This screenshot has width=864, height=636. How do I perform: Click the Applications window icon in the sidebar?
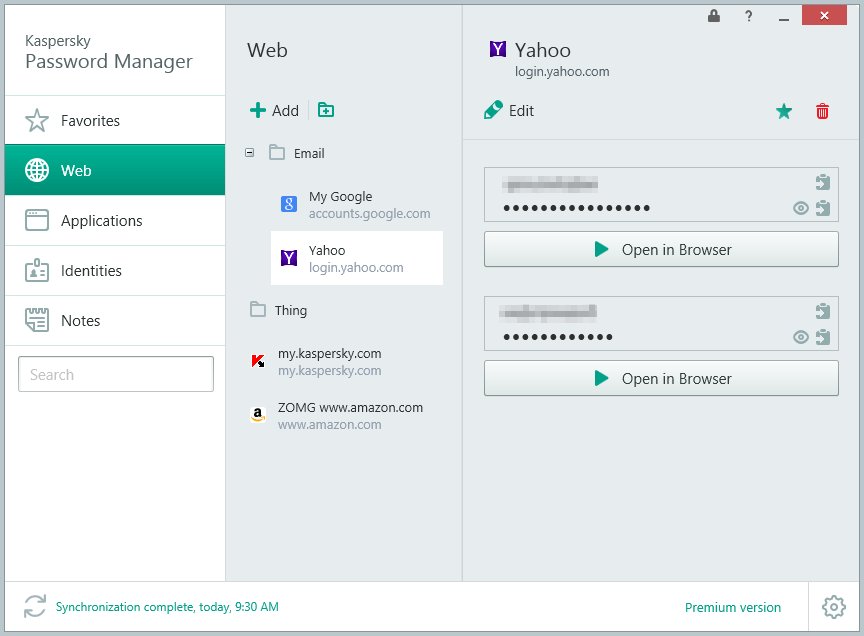tap(37, 220)
